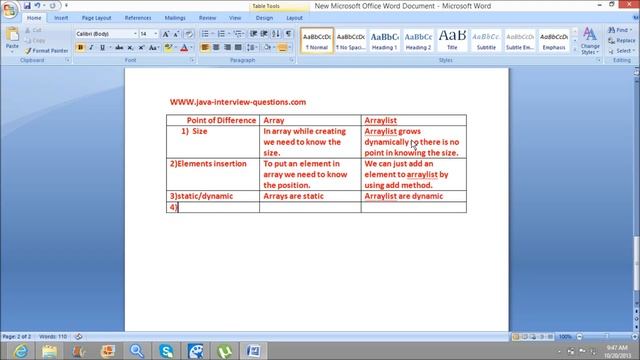640x360 pixels.
Task: Expand the Clipboard pane launcher
Action: pyautogui.click(x=68, y=60)
